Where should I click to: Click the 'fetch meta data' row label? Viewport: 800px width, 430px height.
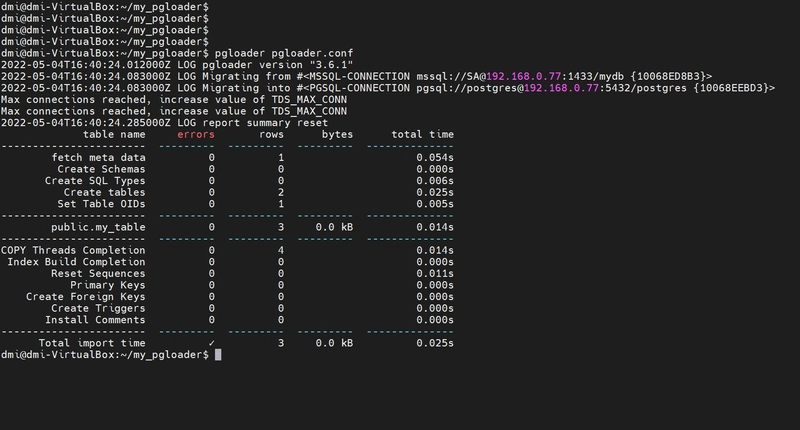98,158
